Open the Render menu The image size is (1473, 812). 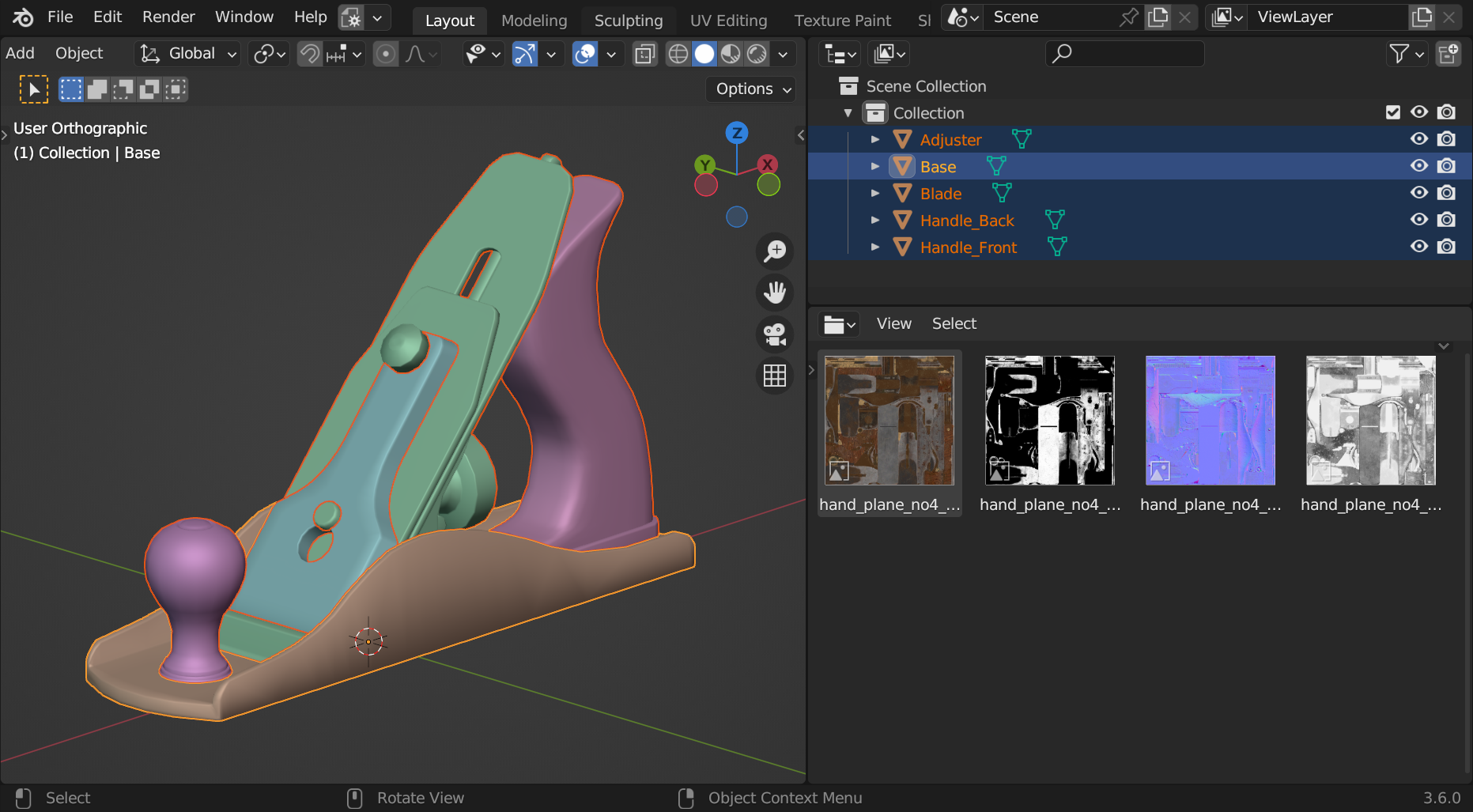click(x=168, y=17)
